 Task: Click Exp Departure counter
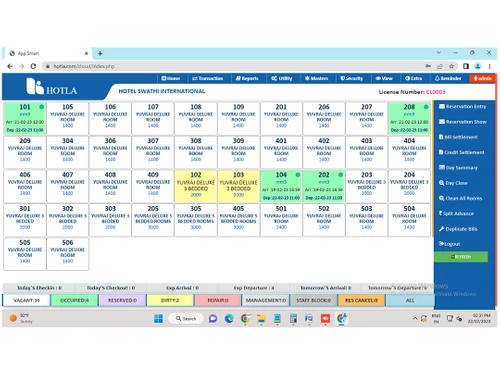254,288
